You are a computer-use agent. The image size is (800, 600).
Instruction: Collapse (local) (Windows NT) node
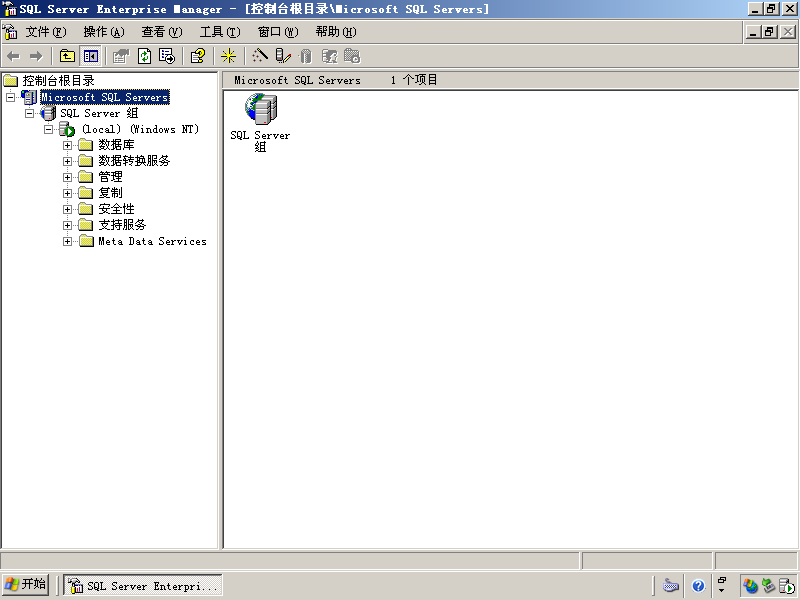[x=48, y=129]
